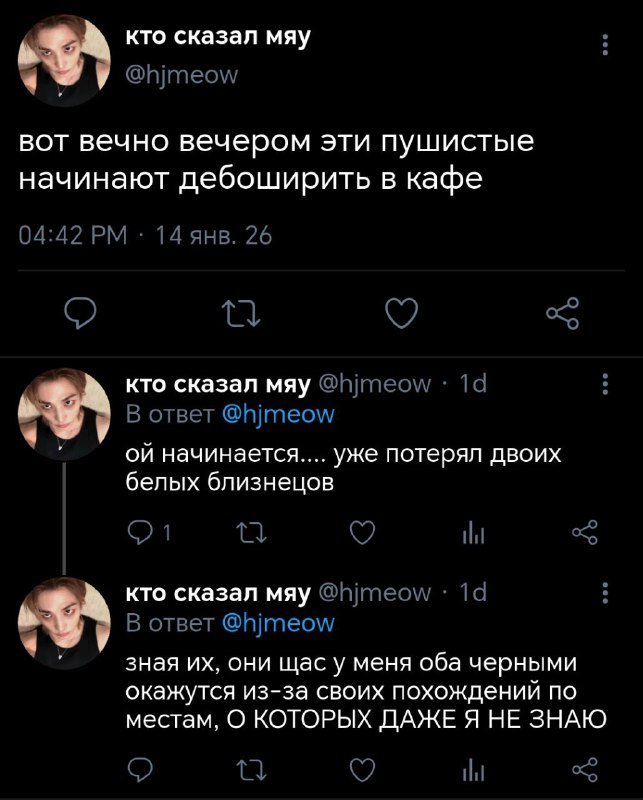The height and width of the screenshot is (800, 643).
Task: Like the main tweet with heart icon
Action: pos(402,313)
